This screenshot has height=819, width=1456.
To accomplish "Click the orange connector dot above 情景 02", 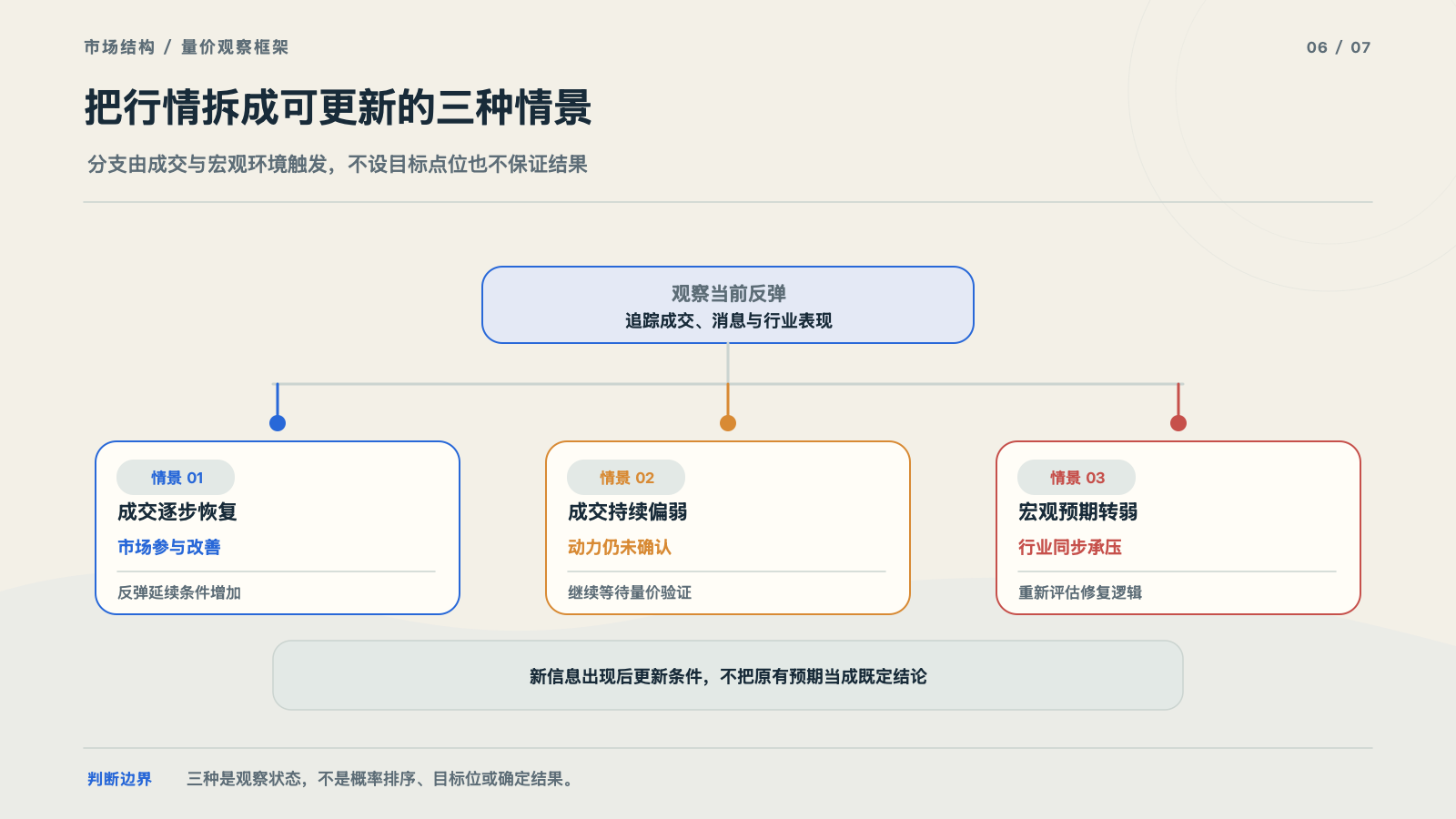I will (x=728, y=423).
